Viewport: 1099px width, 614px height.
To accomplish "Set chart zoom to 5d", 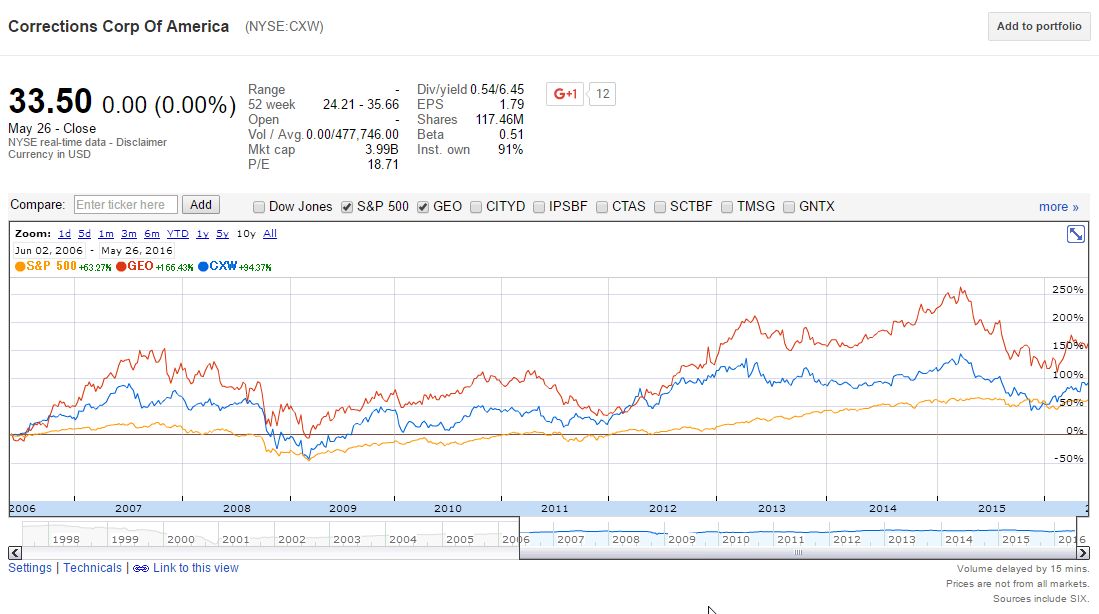I will pyautogui.click(x=85, y=234).
